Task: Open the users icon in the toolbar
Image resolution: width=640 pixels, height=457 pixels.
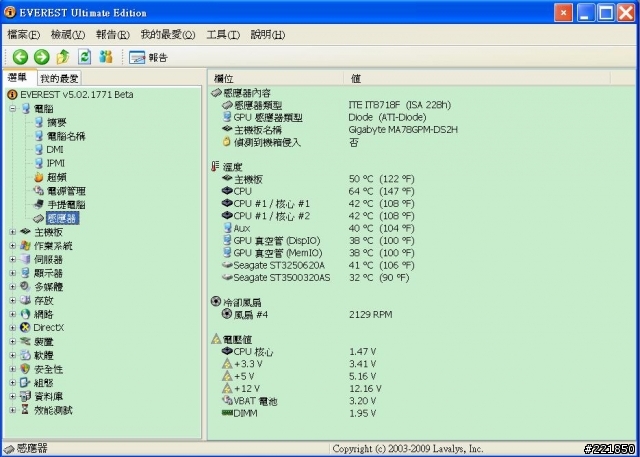Action: [x=106, y=57]
